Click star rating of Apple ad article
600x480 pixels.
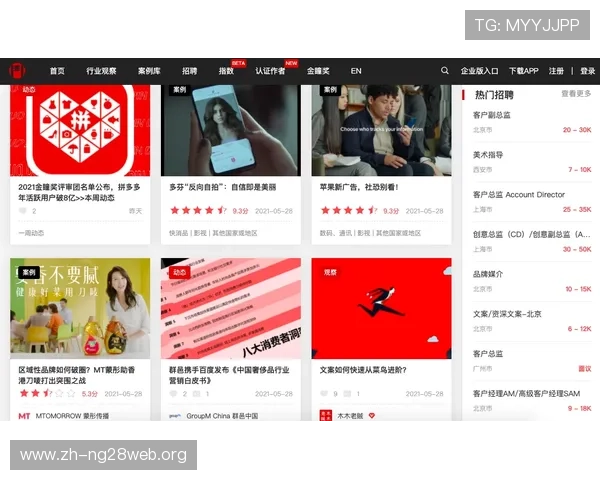pos(349,210)
